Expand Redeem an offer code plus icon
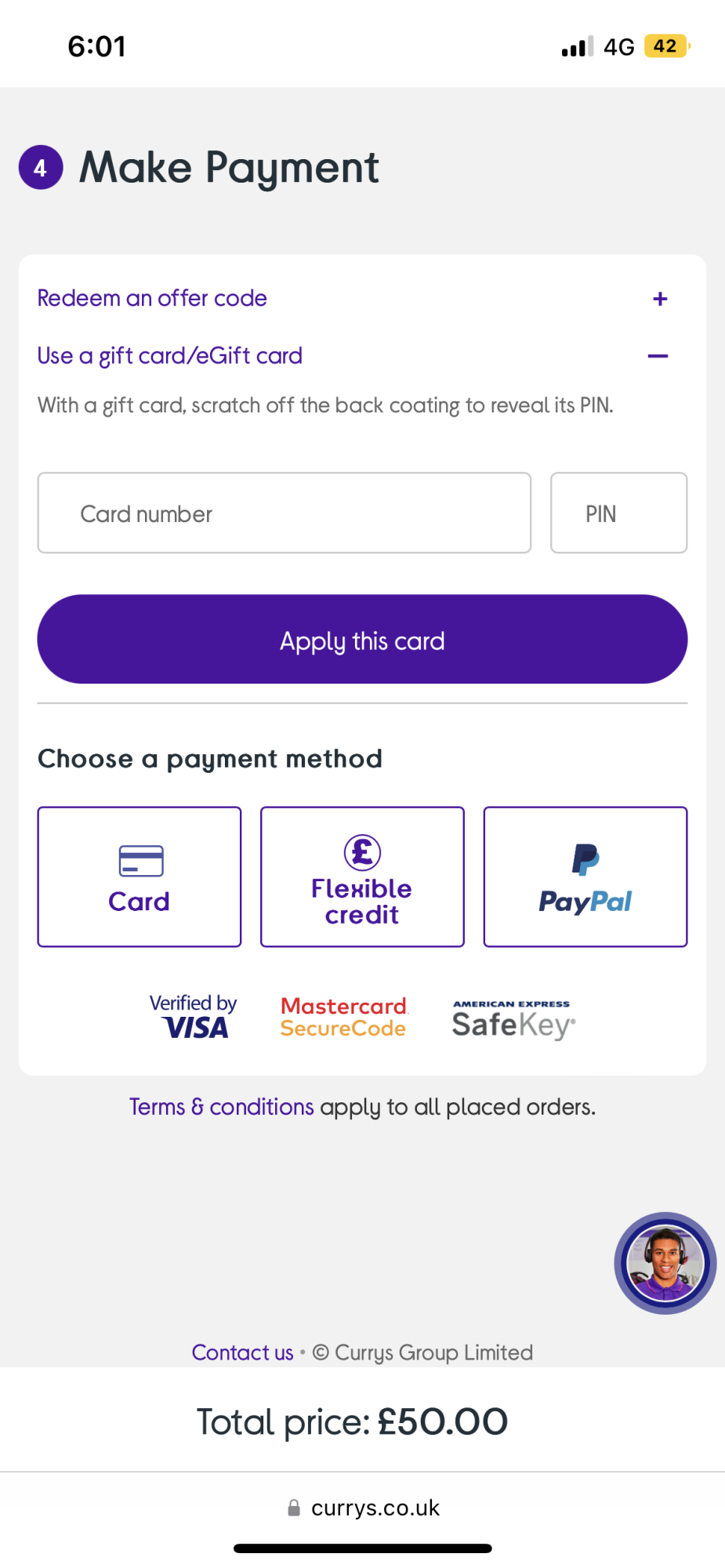Screen dimensions: 725x1568 tap(660, 299)
